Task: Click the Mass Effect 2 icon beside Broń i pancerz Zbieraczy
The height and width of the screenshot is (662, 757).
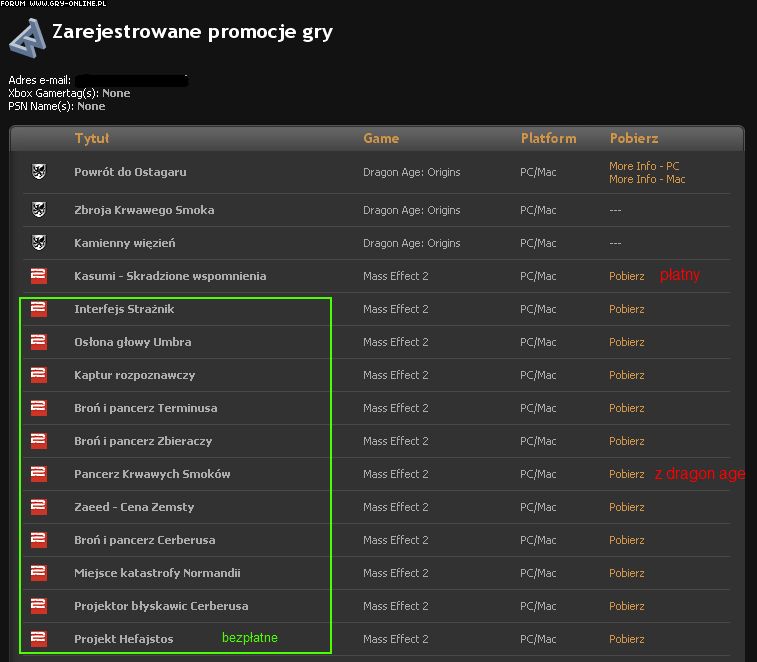Action: [39, 440]
